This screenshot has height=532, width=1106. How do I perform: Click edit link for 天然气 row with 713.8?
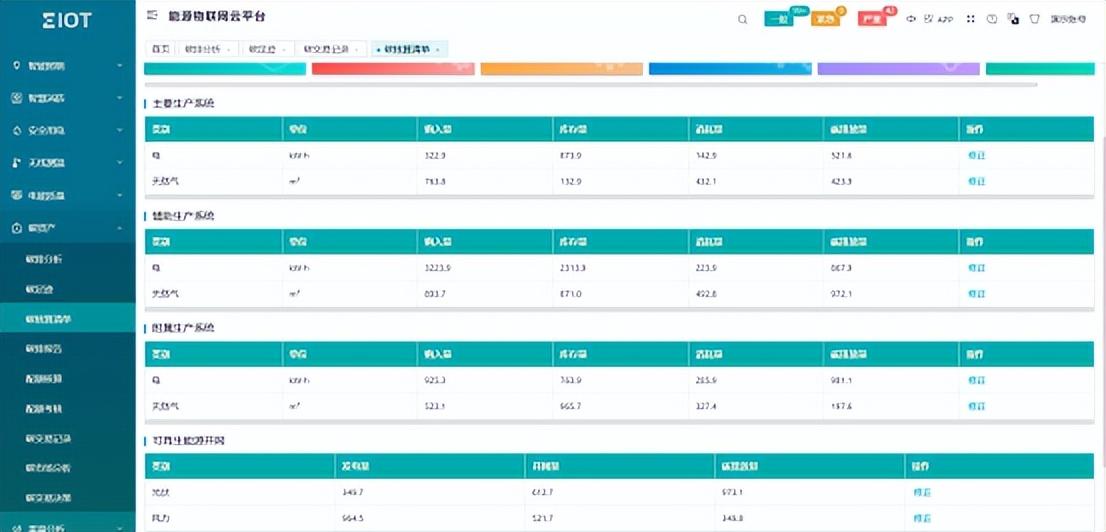(x=976, y=181)
